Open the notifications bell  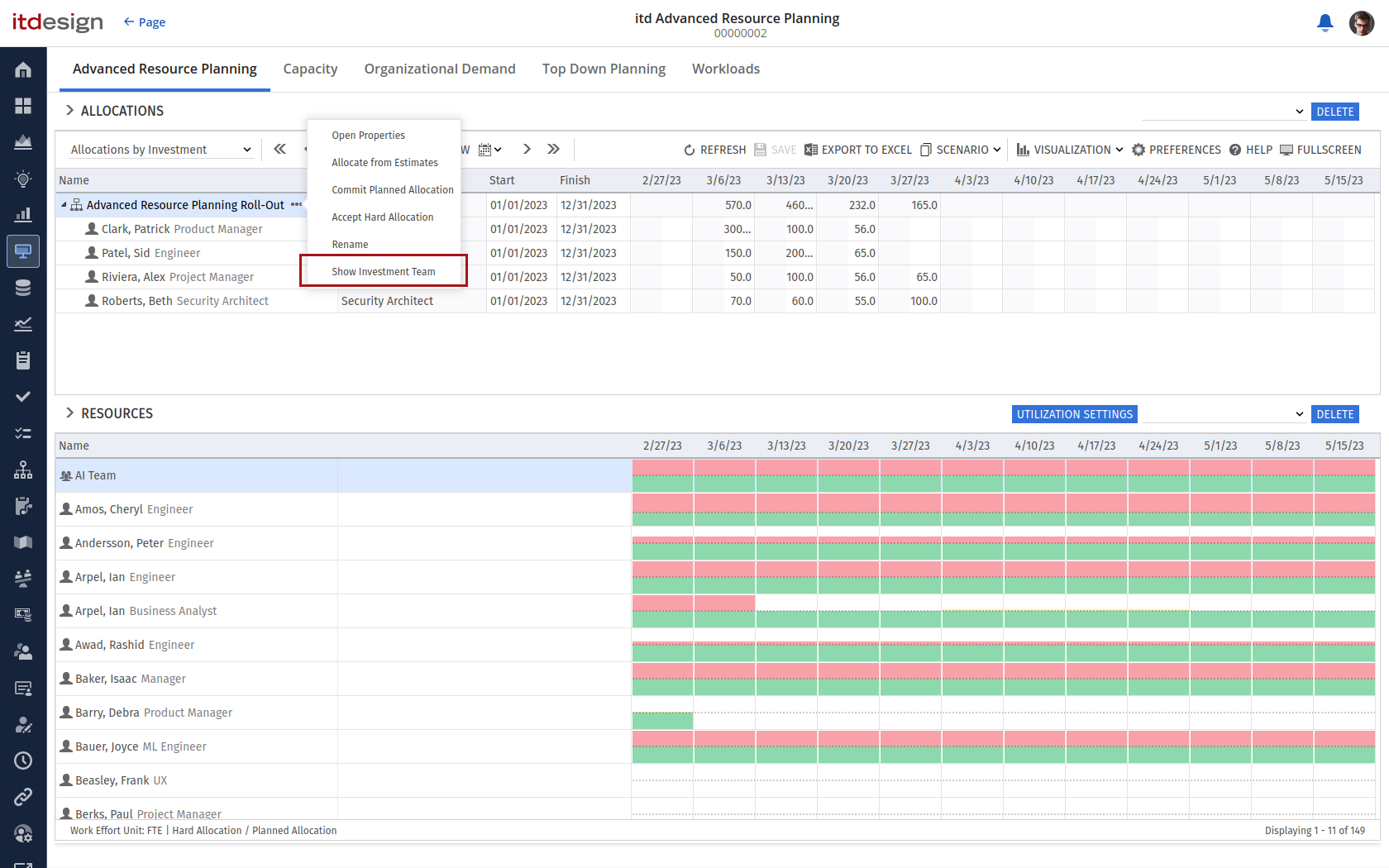[1325, 23]
